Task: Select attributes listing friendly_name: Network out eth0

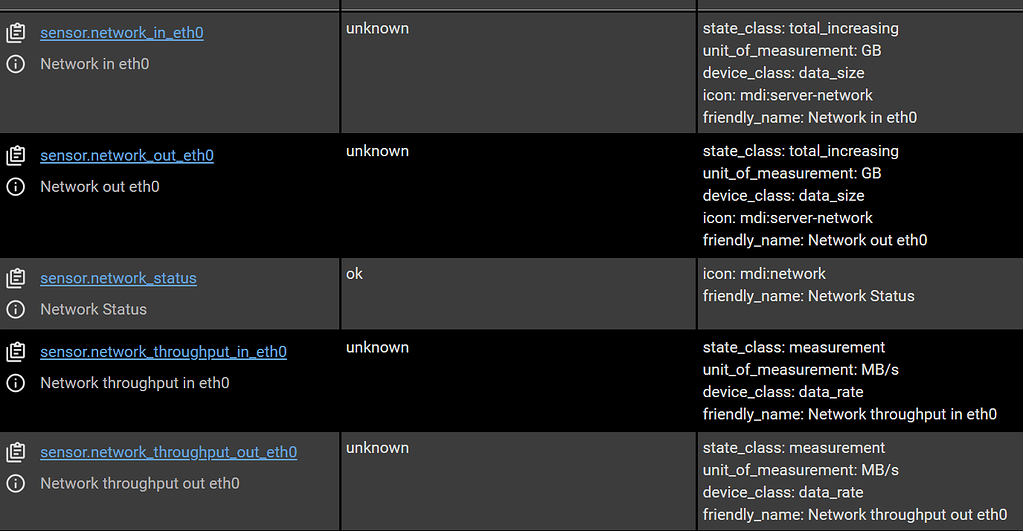Action: coord(860,196)
